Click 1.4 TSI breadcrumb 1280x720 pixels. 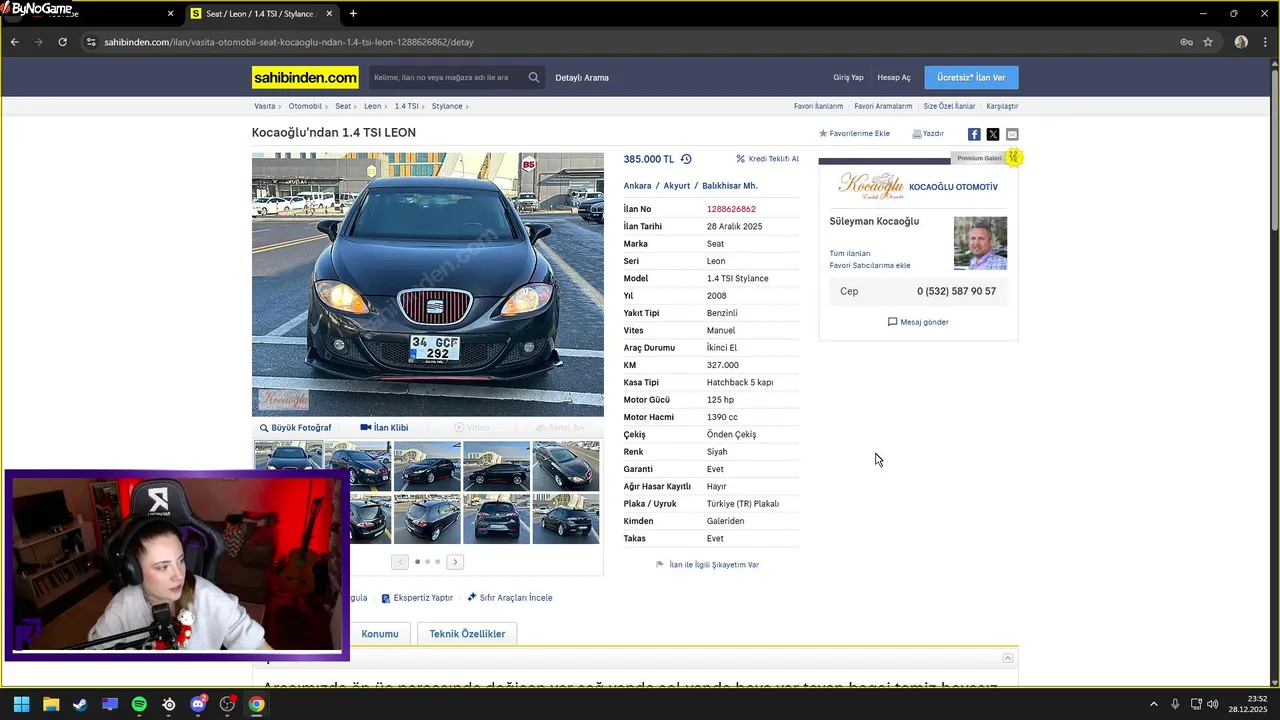(406, 106)
